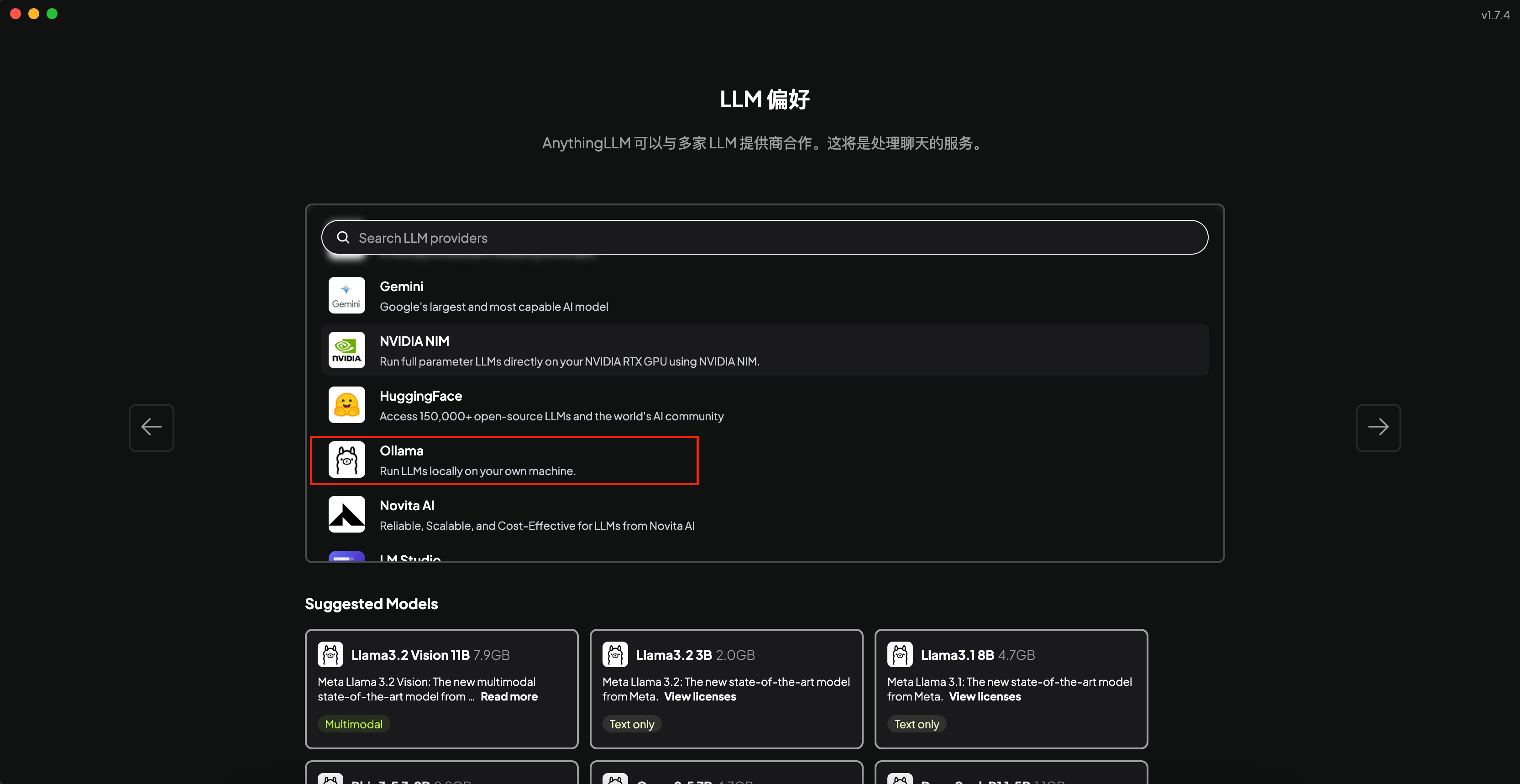Click llama icon on Llama3.2 Vision 11B card
Screen dimensions: 1520x784
tap(330, 655)
